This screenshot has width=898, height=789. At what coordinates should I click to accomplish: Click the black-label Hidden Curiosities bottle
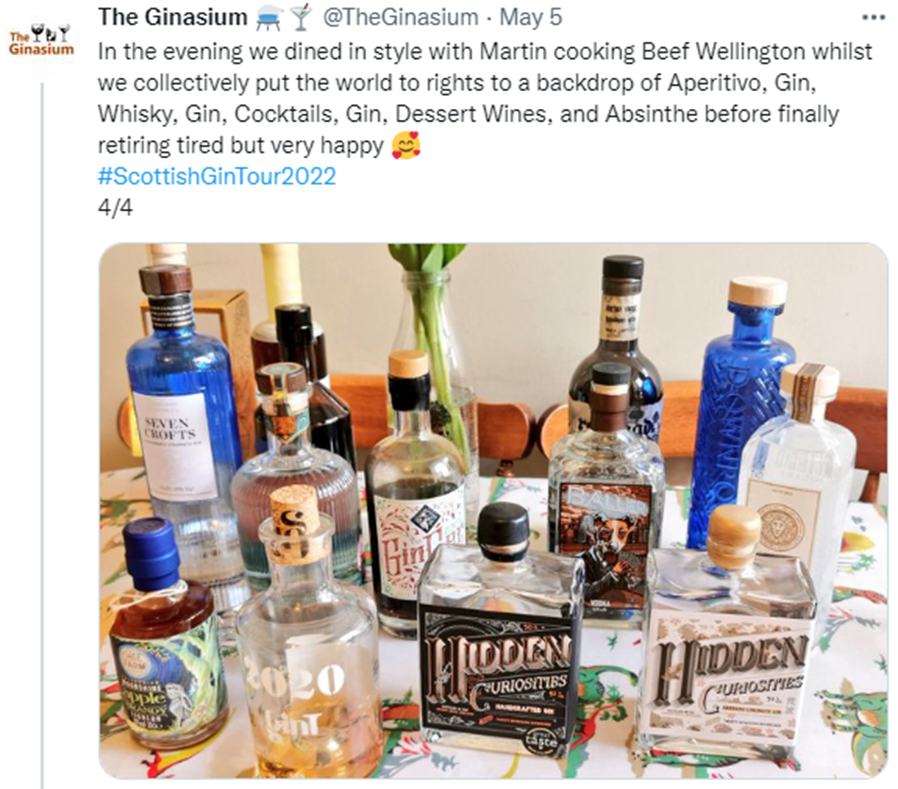(x=497, y=633)
